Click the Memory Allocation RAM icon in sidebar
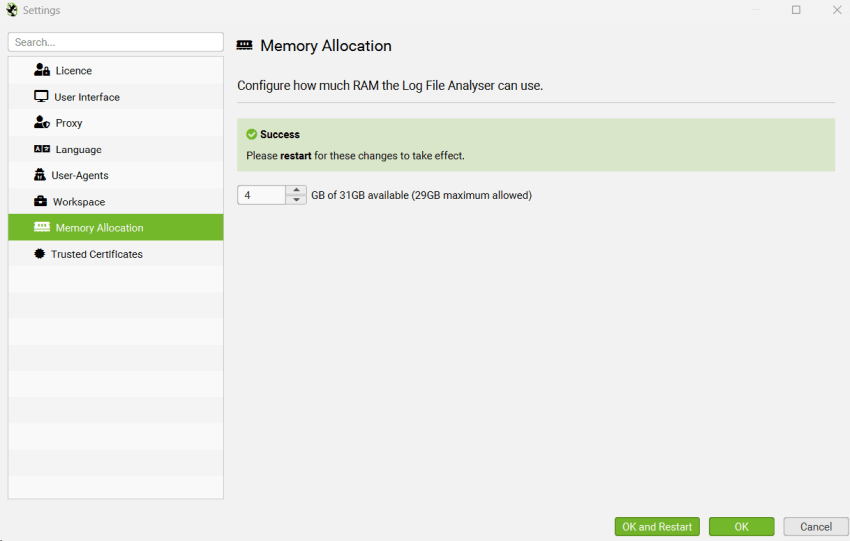The height and width of the screenshot is (541, 850). 42,227
